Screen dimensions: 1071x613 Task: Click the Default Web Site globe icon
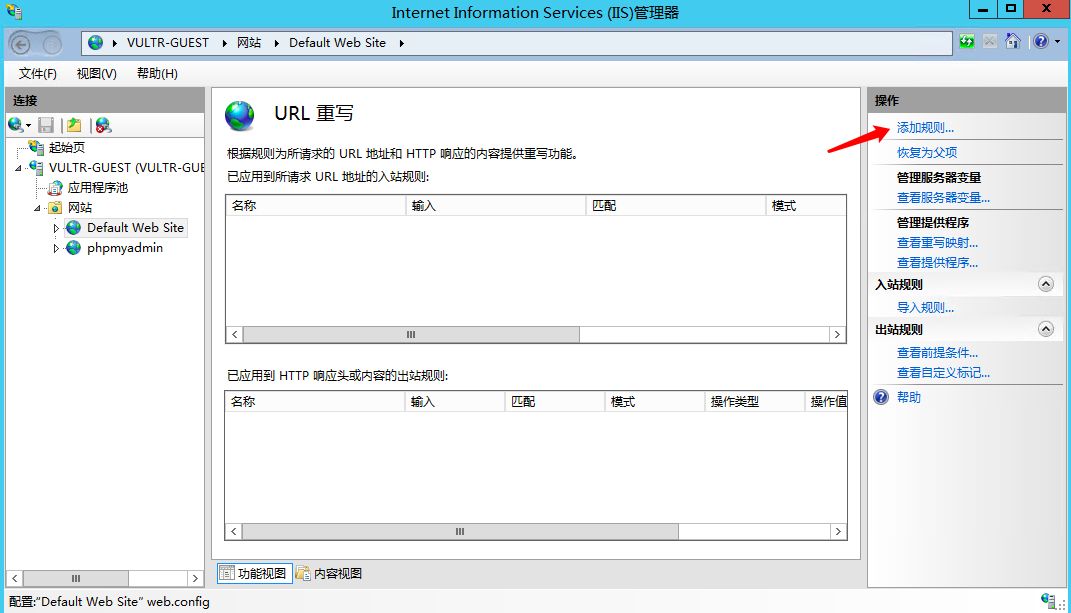tap(74, 228)
